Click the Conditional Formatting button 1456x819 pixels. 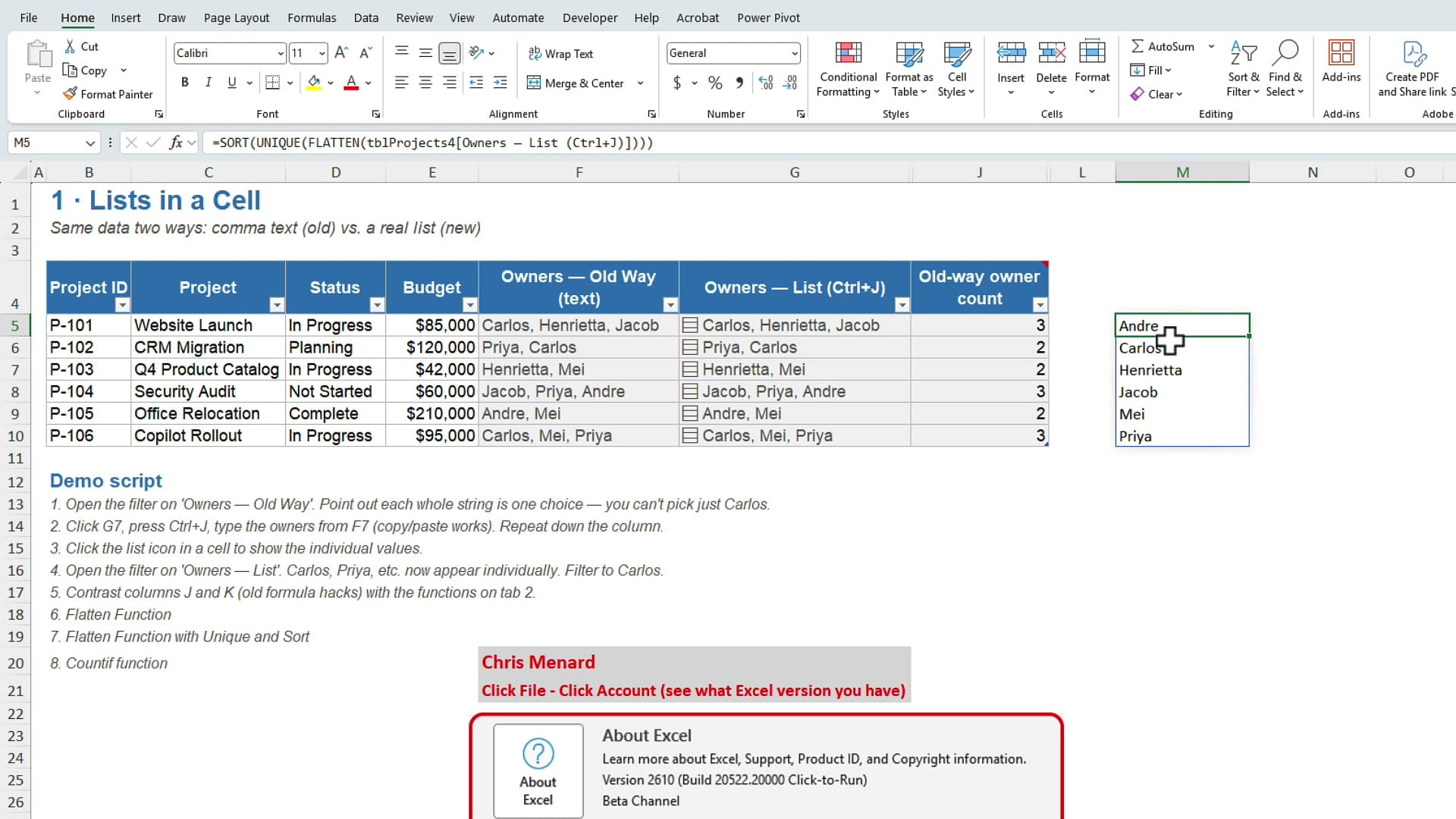[848, 68]
